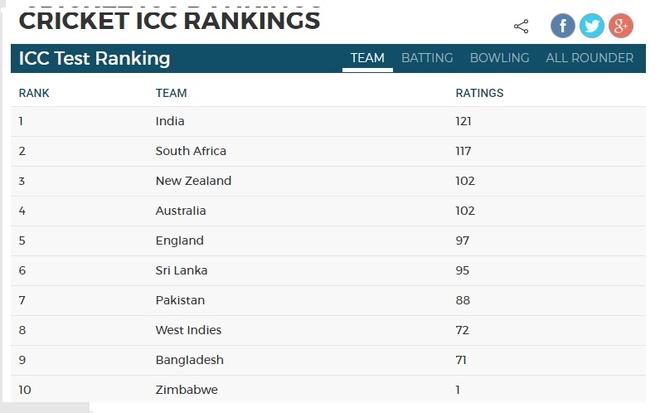Share via the Twitter icon
This screenshot has width=660, height=413.
[591, 26]
